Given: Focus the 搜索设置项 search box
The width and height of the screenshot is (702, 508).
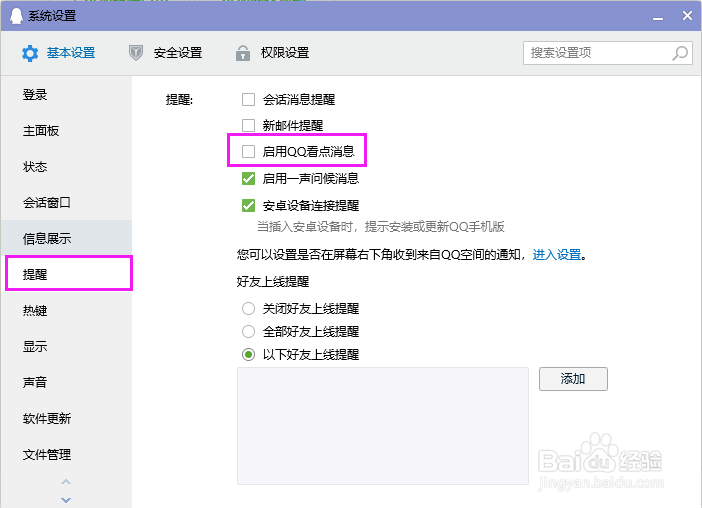Looking at the screenshot, I should (608, 53).
